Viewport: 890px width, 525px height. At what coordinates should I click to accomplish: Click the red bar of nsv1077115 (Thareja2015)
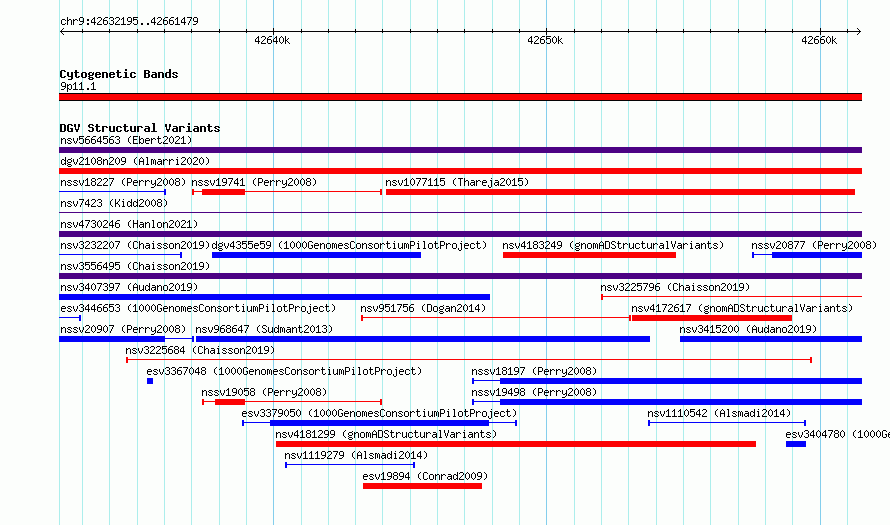(x=620, y=192)
